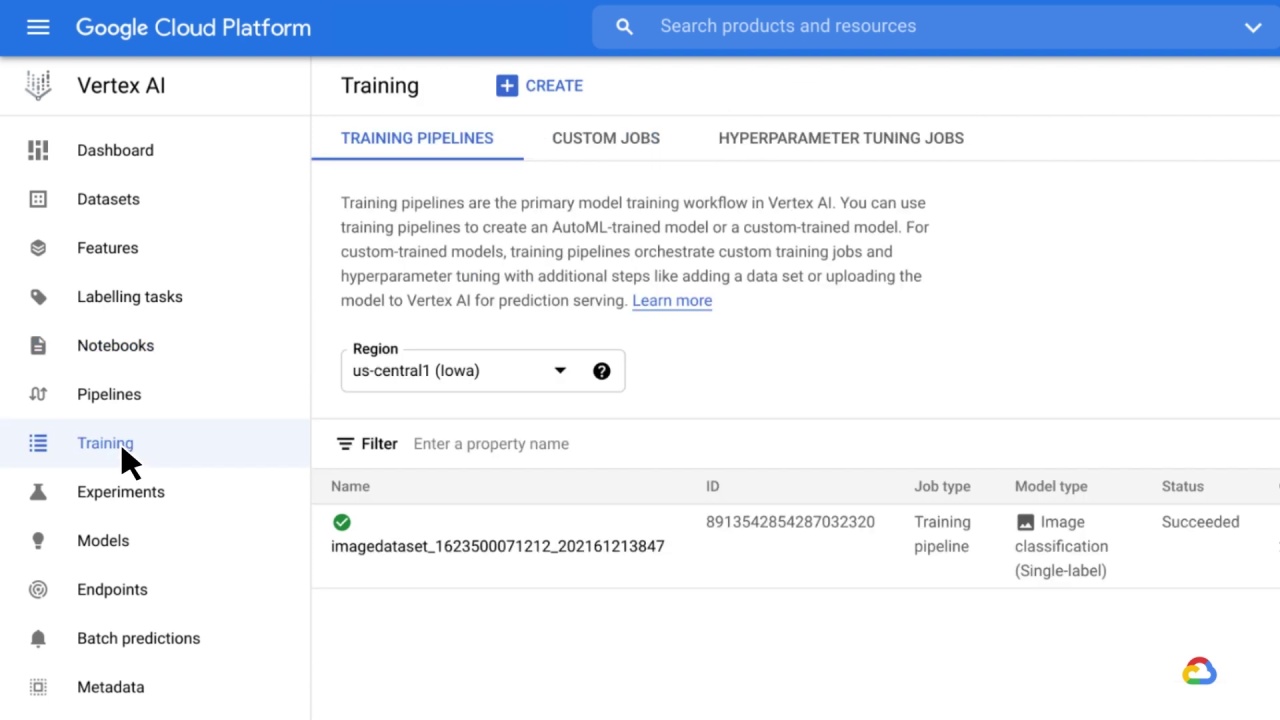Open Labelling tasks in the sidebar
The width and height of the screenshot is (1280, 720).
pyautogui.click(x=155, y=297)
